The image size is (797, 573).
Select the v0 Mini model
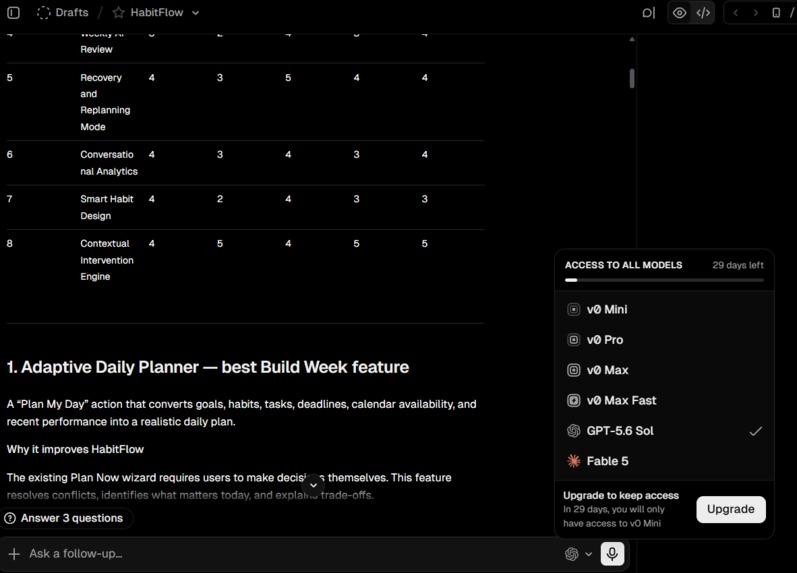(x=664, y=310)
